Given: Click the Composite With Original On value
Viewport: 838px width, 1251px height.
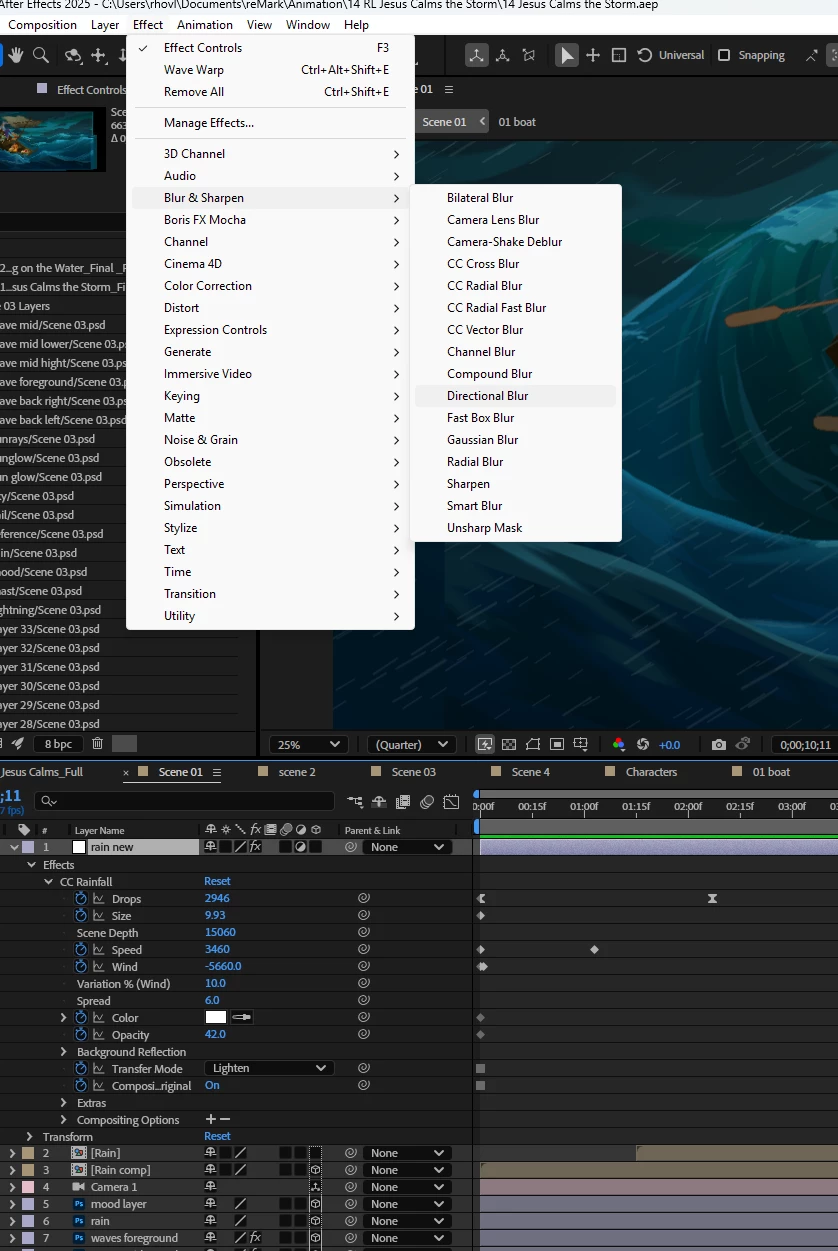Looking at the screenshot, I should [x=212, y=1085].
